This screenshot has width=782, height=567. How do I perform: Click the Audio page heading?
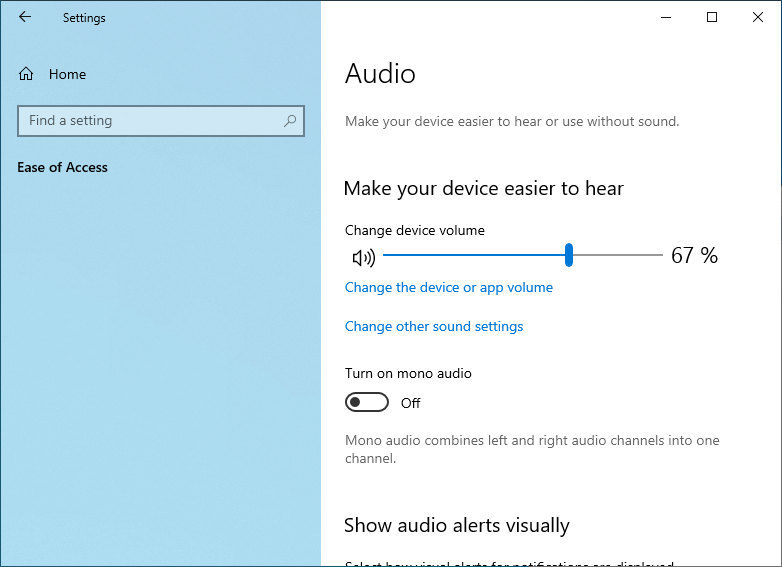380,74
